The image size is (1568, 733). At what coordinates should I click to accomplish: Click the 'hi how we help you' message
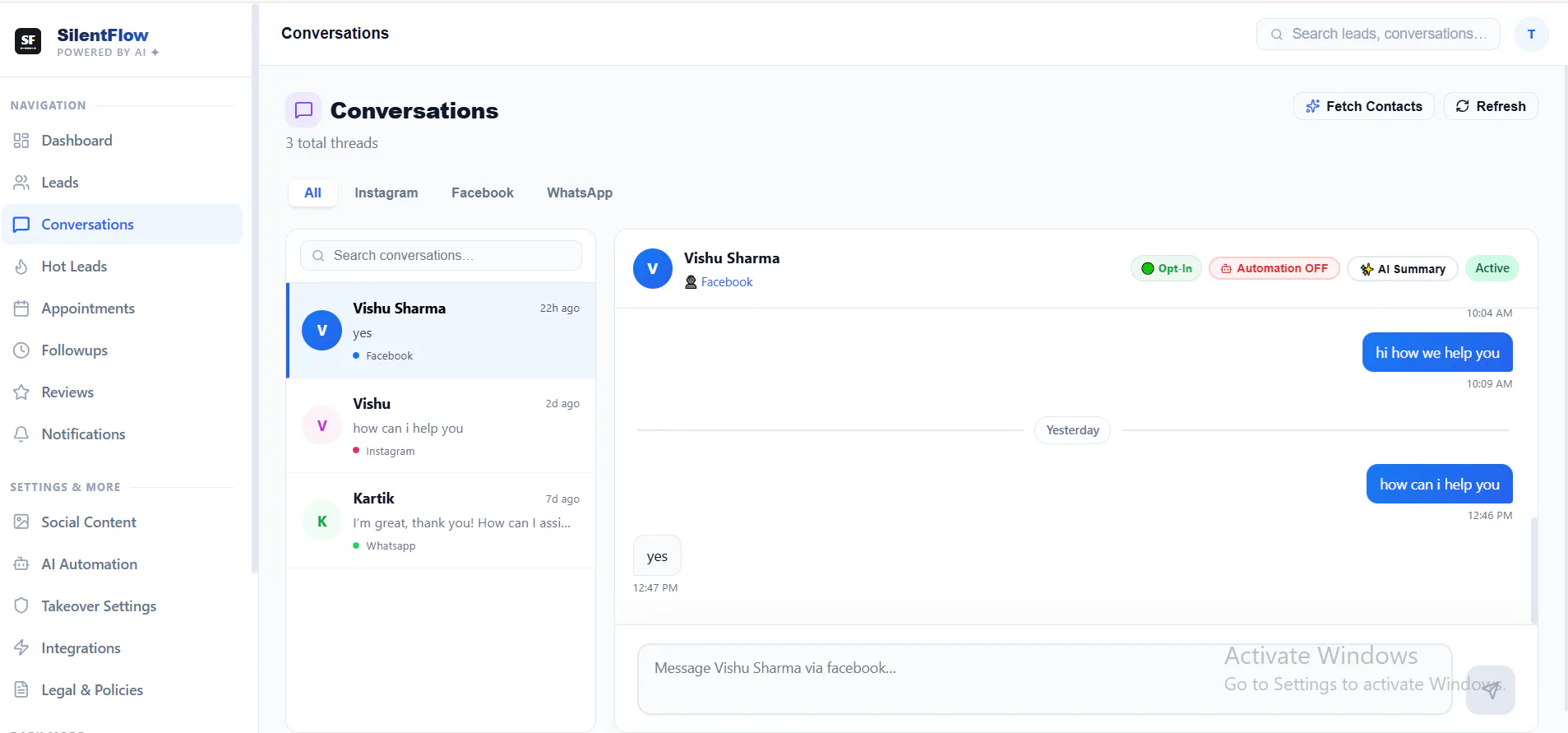[1437, 352]
